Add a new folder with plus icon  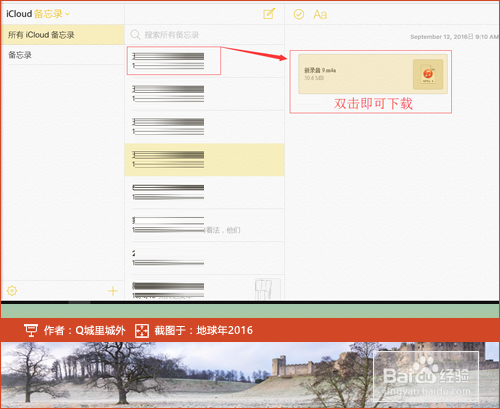point(113,291)
